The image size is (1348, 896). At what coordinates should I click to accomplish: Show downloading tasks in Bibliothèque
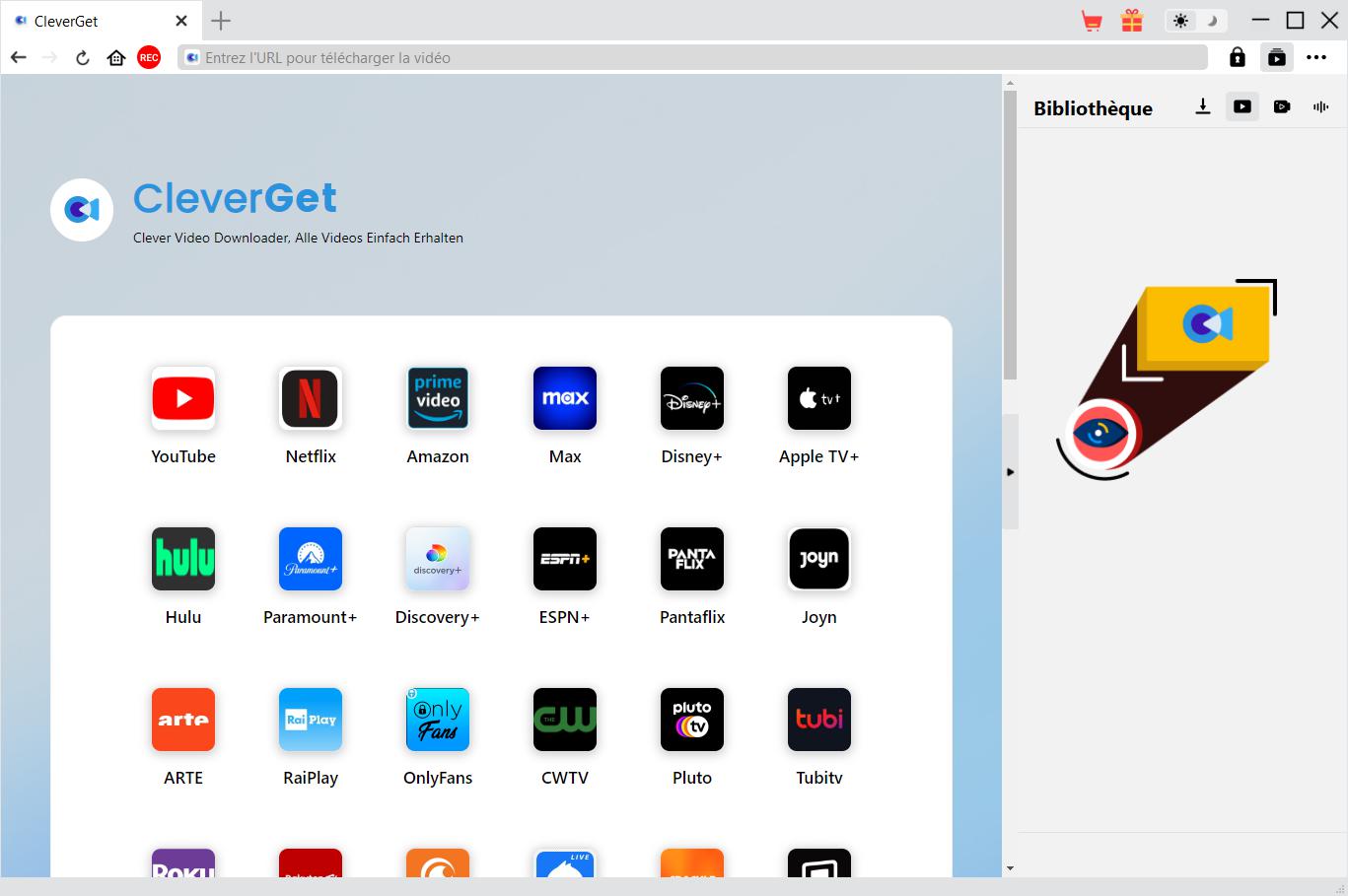[1202, 106]
